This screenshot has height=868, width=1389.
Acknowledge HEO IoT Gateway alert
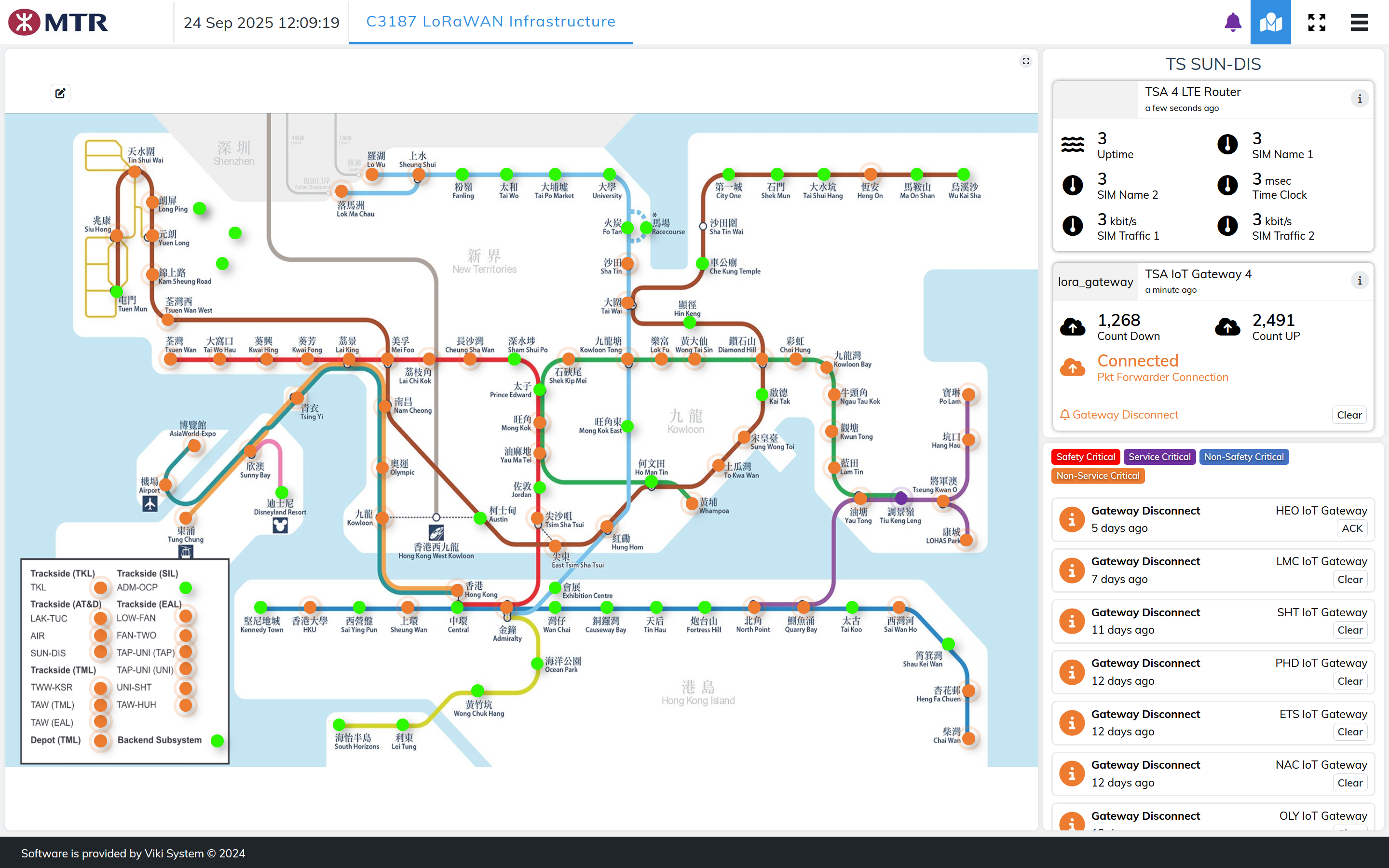[1352, 529]
